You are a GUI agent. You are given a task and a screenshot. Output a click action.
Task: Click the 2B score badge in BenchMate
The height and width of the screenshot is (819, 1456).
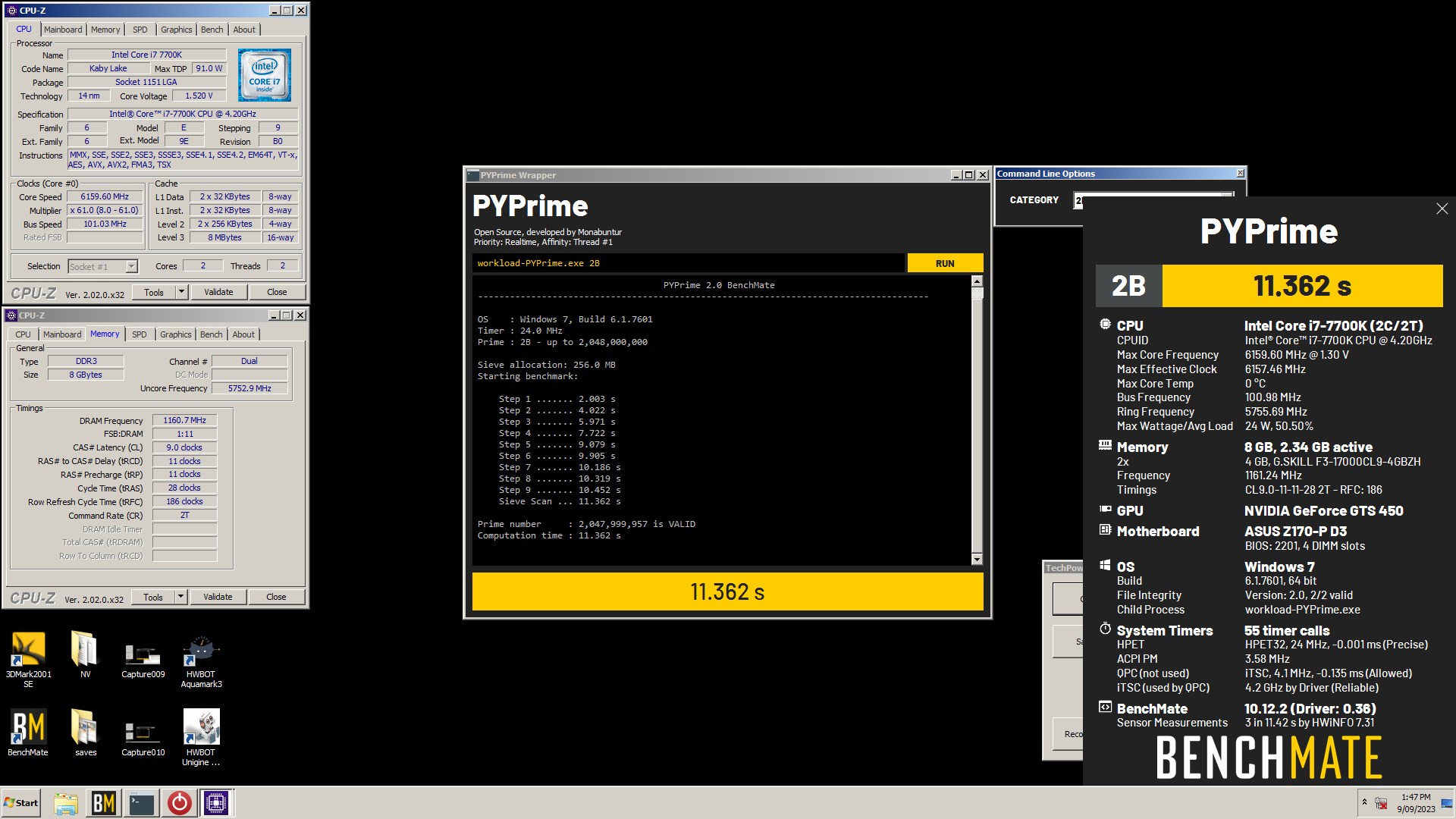click(x=1128, y=286)
